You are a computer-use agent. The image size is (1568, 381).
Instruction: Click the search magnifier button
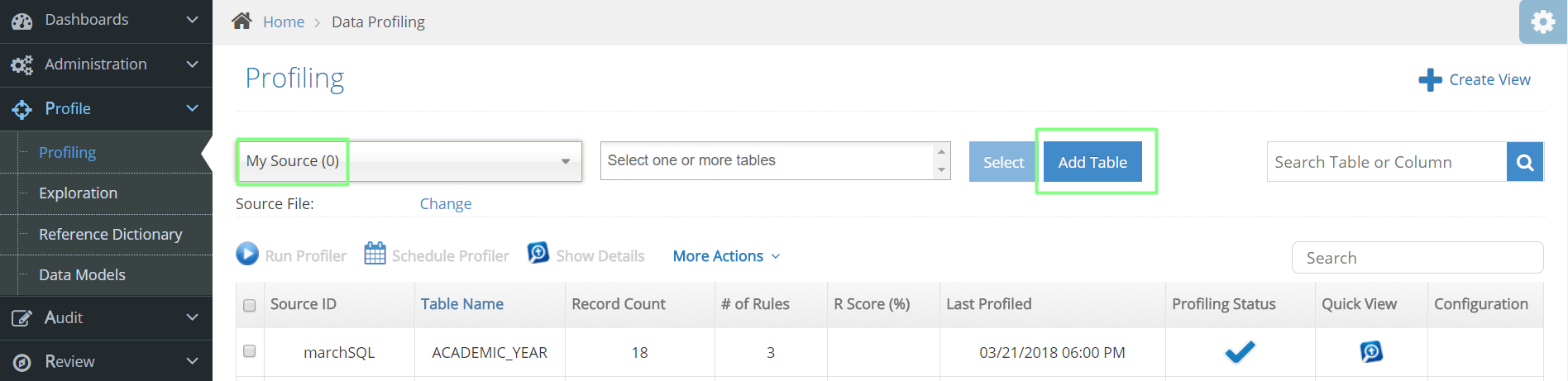tap(1525, 162)
